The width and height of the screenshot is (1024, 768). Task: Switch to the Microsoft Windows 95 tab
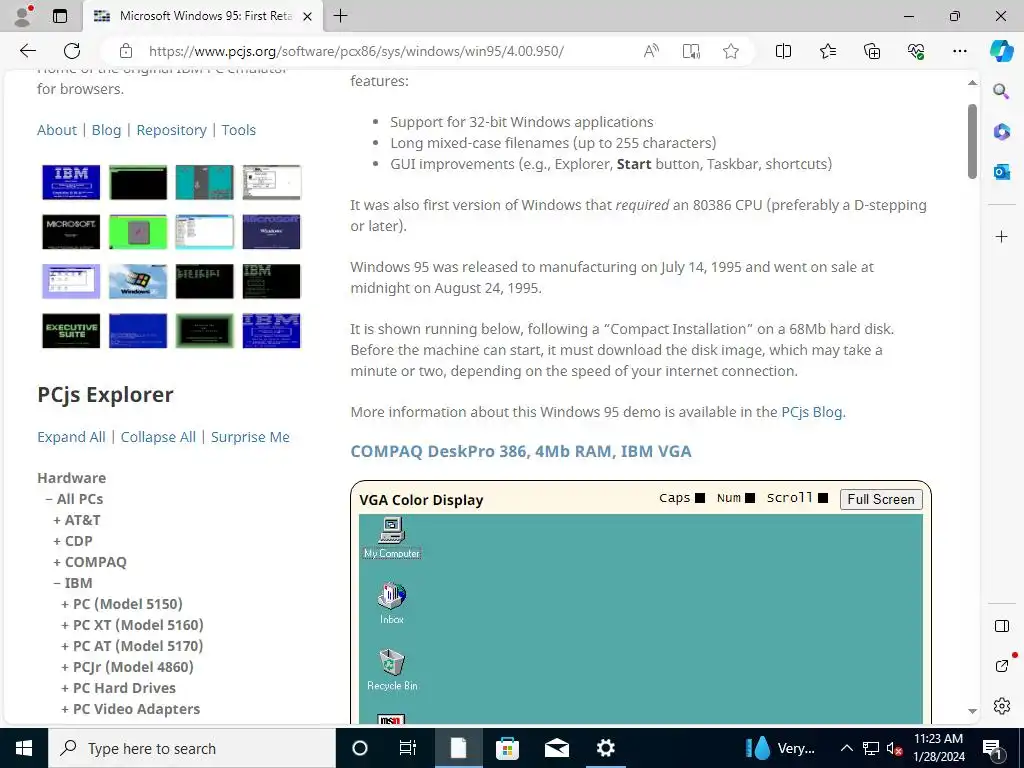tap(203, 16)
